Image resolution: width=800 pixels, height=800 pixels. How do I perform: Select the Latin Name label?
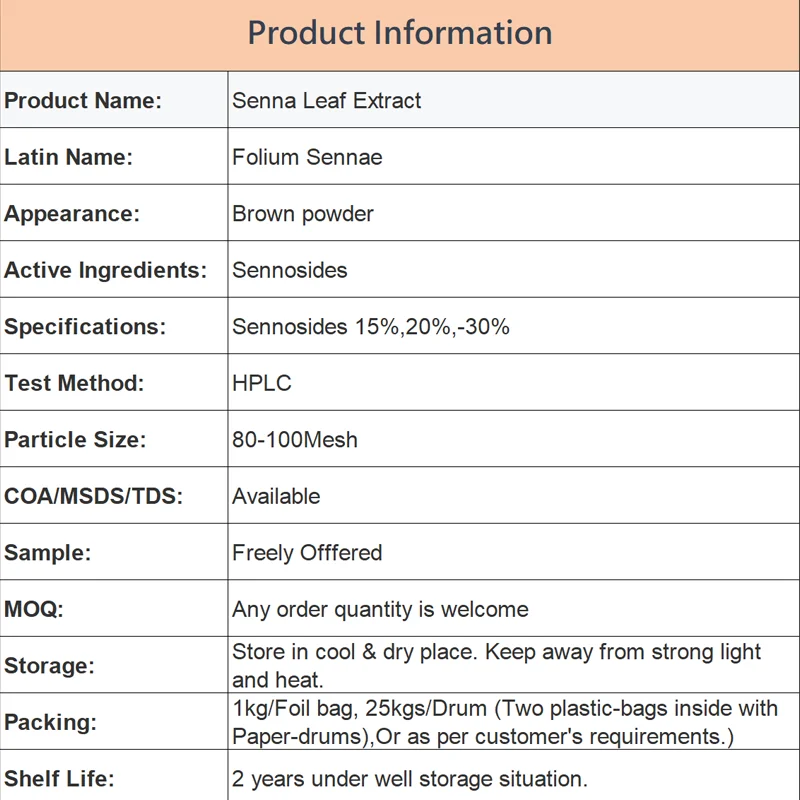pyautogui.click(x=68, y=157)
